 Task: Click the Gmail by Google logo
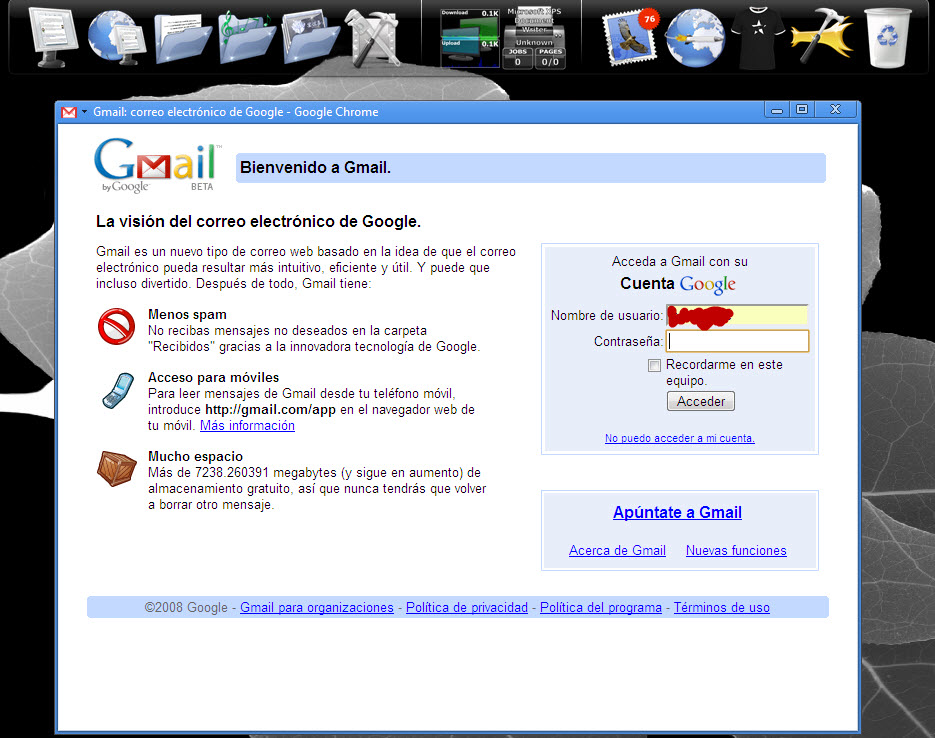point(157,165)
